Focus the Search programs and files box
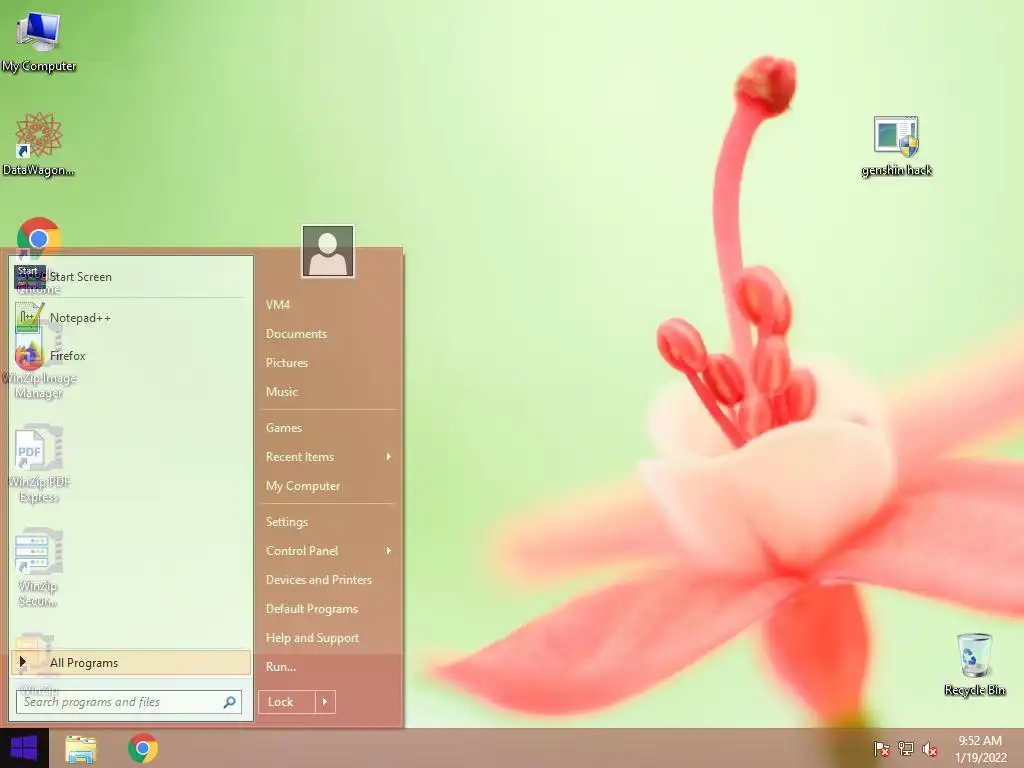Viewport: 1024px width, 768px height. point(129,702)
